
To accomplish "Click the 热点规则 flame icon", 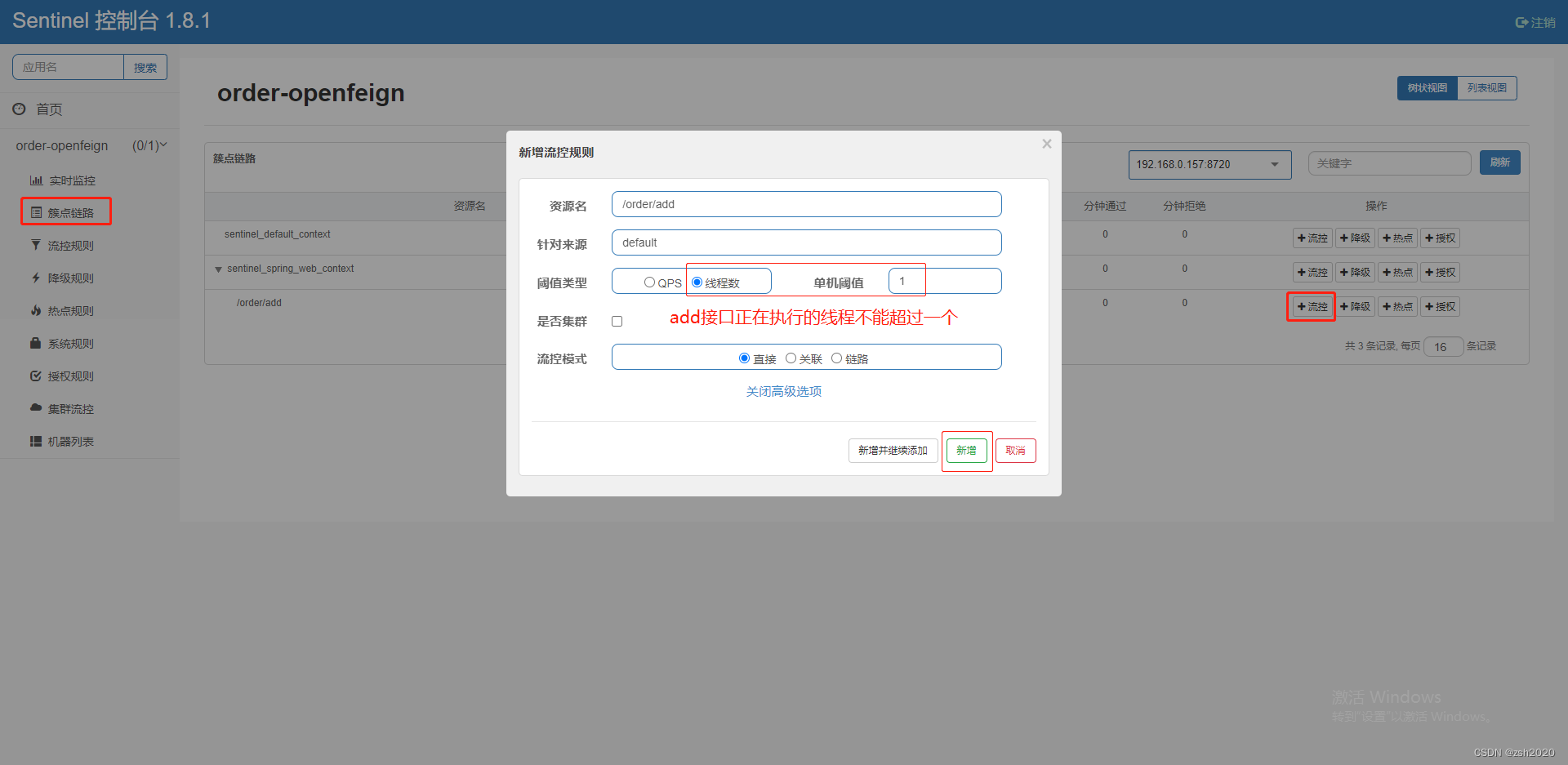I will pyautogui.click(x=36, y=310).
